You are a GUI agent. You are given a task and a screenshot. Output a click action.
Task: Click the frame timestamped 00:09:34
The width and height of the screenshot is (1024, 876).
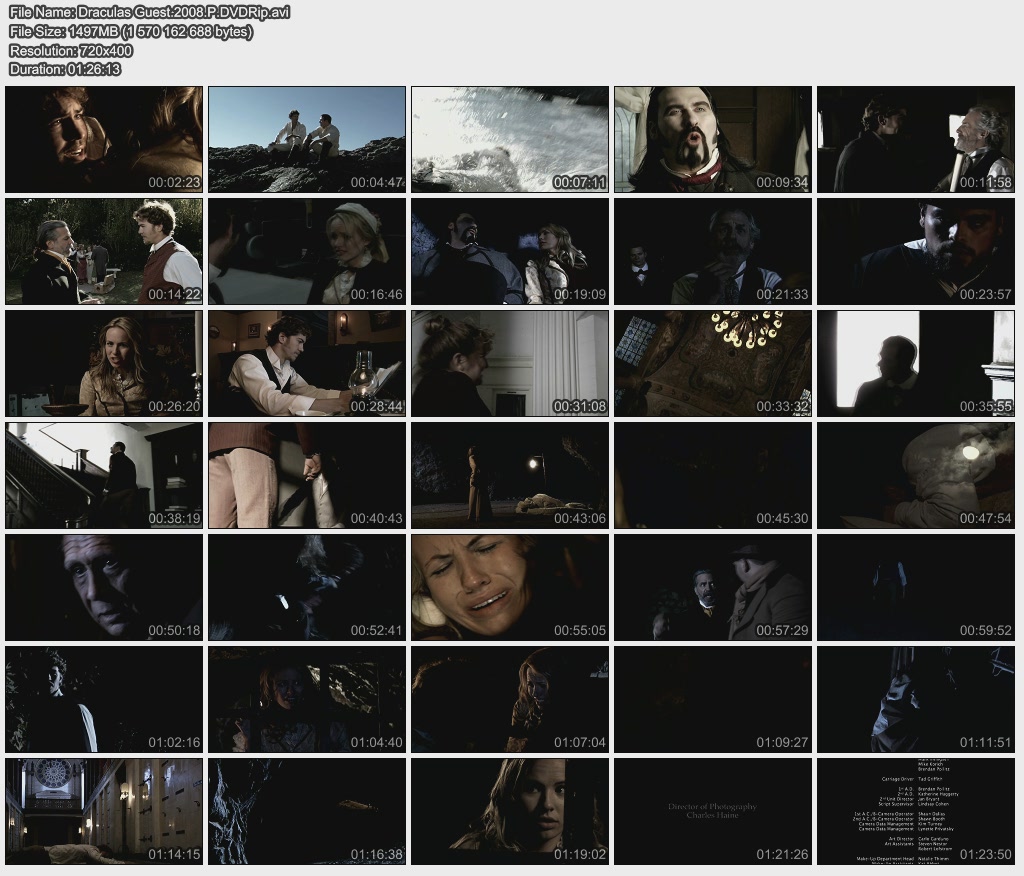click(713, 139)
